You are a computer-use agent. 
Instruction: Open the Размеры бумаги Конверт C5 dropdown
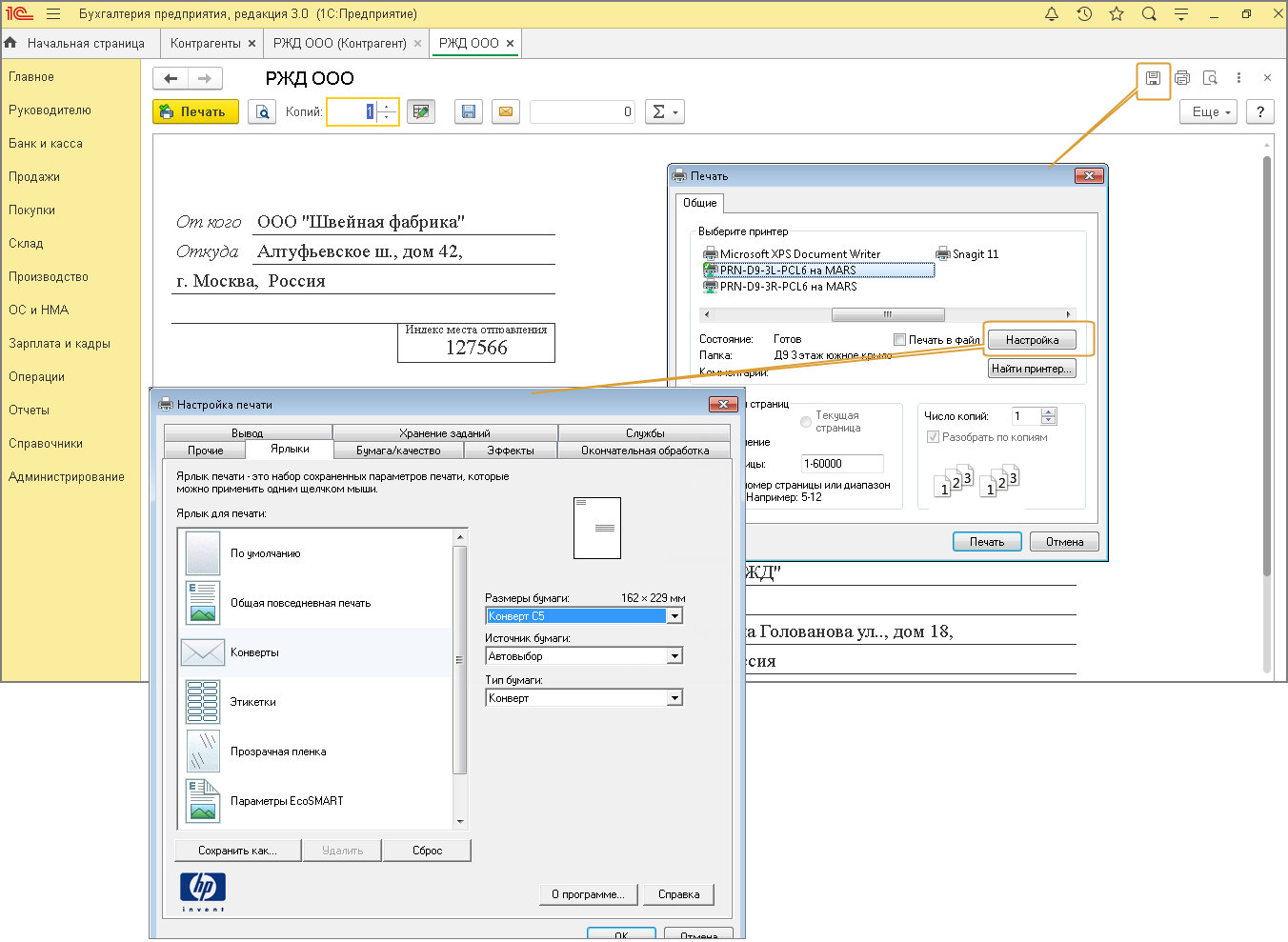click(x=674, y=616)
